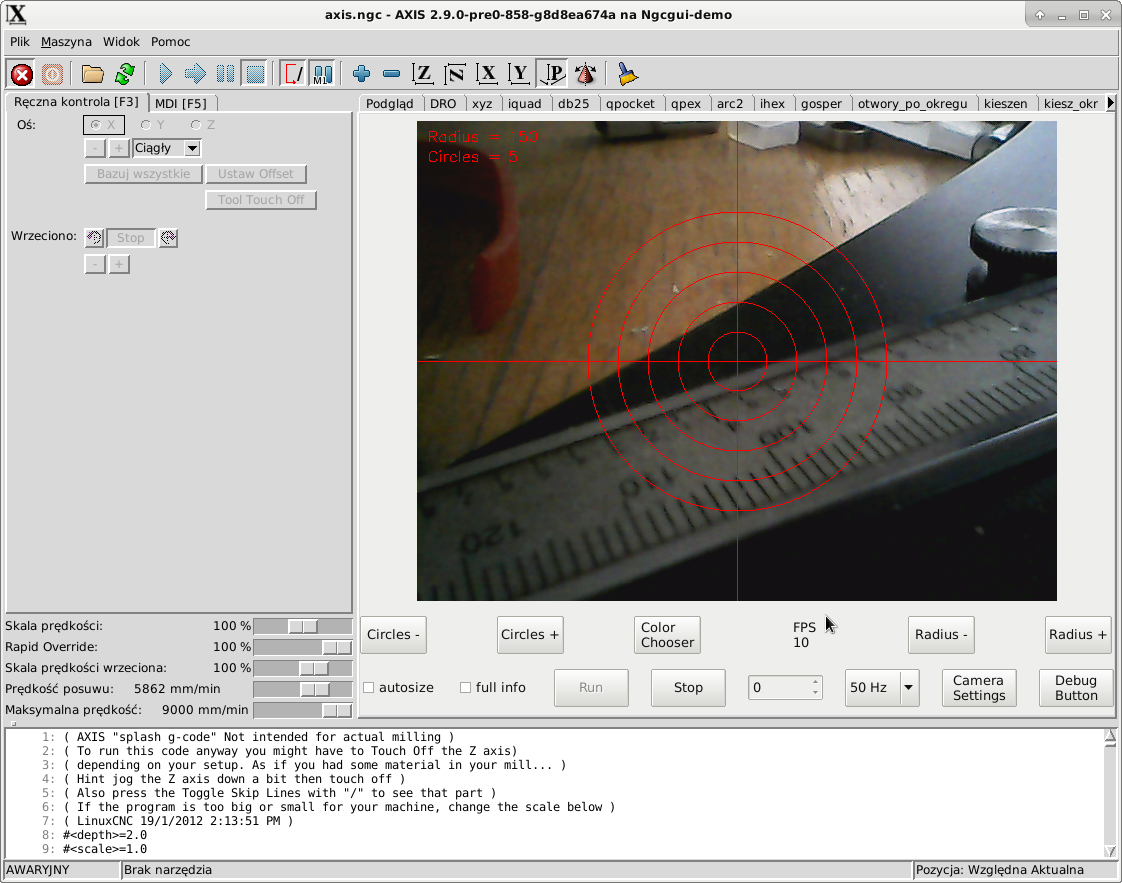The image size is (1122, 883).
Task: Adjust the Prędkość posuwu slider
Action: point(303,689)
